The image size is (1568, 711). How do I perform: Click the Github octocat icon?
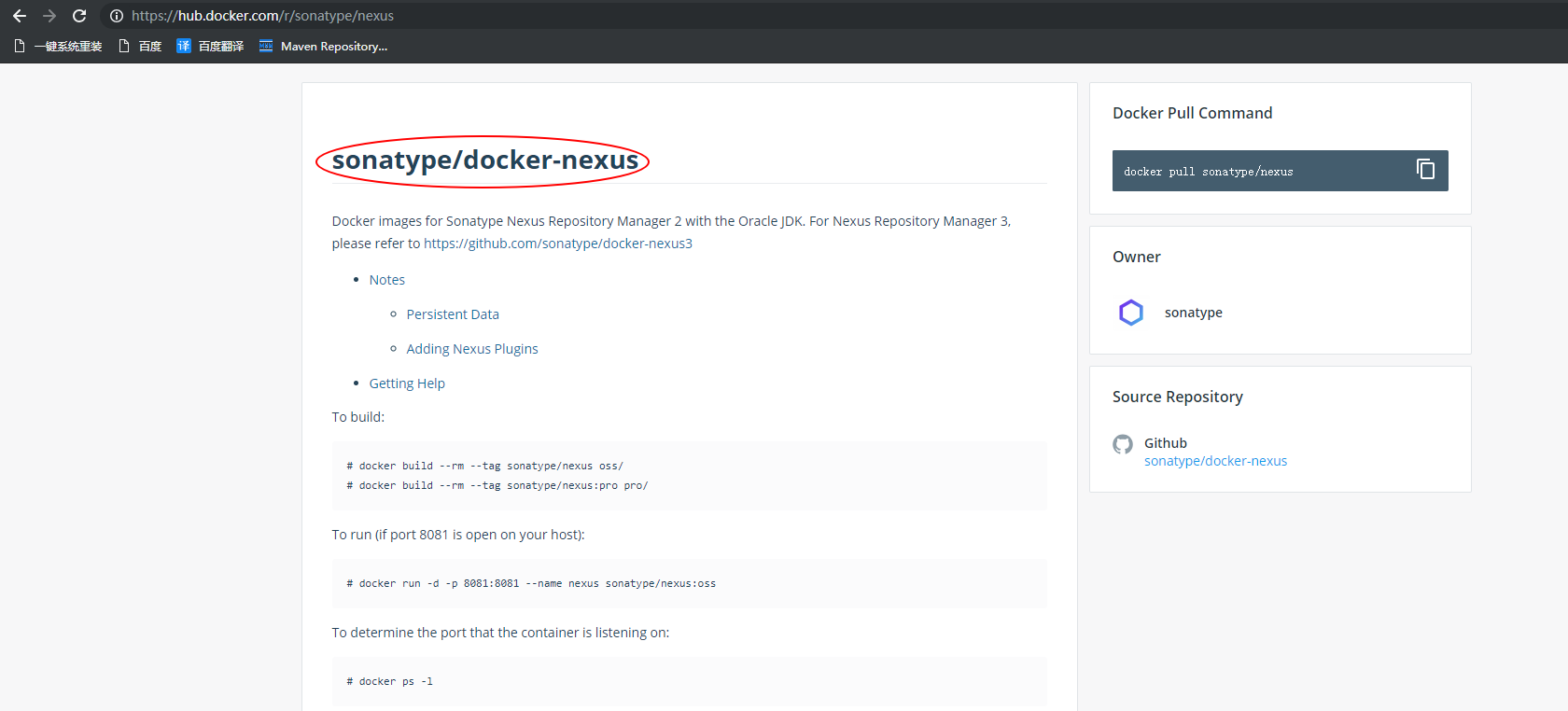click(x=1123, y=444)
